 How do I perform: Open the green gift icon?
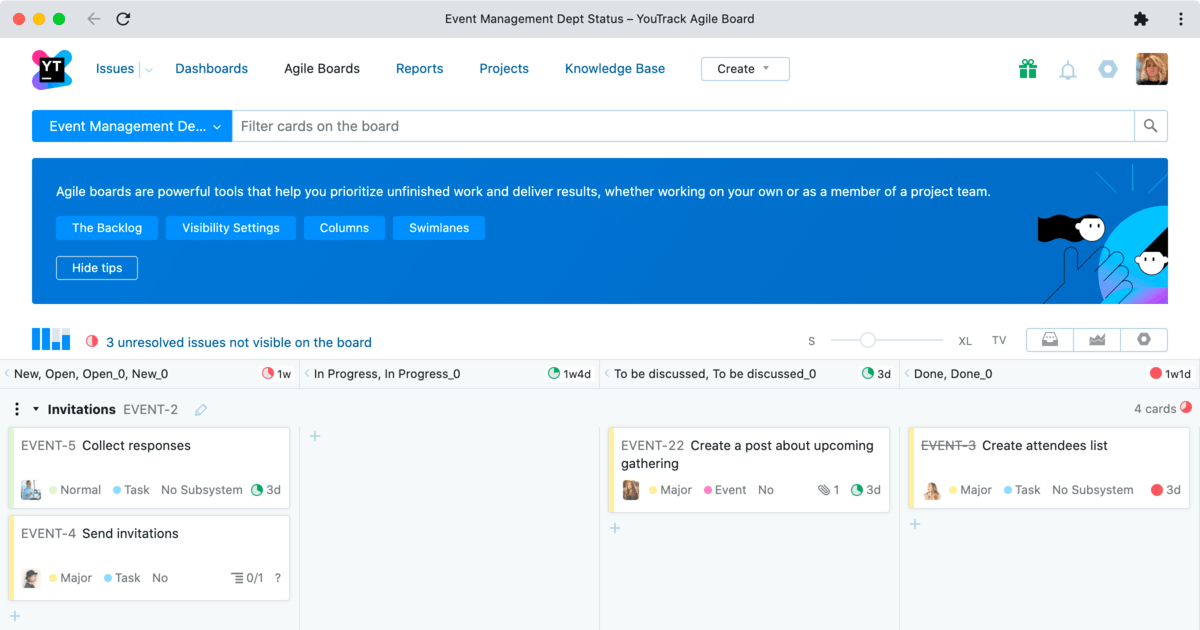pyautogui.click(x=1027, y=69)
